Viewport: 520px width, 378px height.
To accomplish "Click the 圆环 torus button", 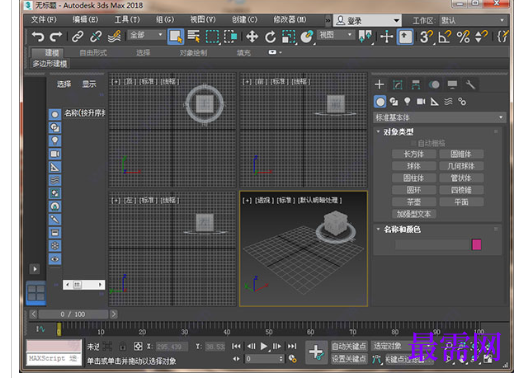I will [x=414, y=190].
